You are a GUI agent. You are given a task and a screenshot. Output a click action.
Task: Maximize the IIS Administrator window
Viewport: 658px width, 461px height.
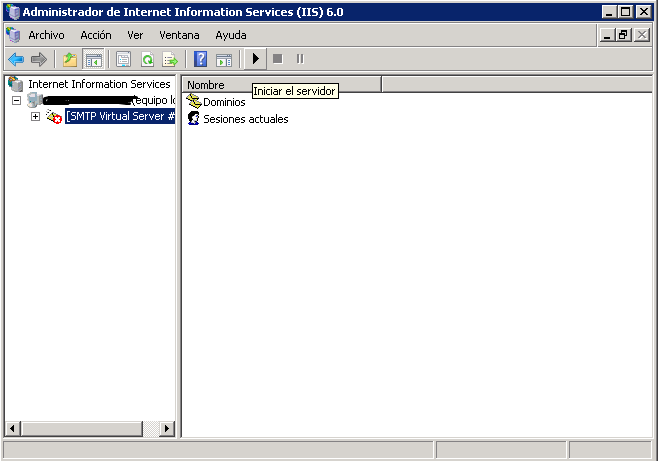[625, 12]
